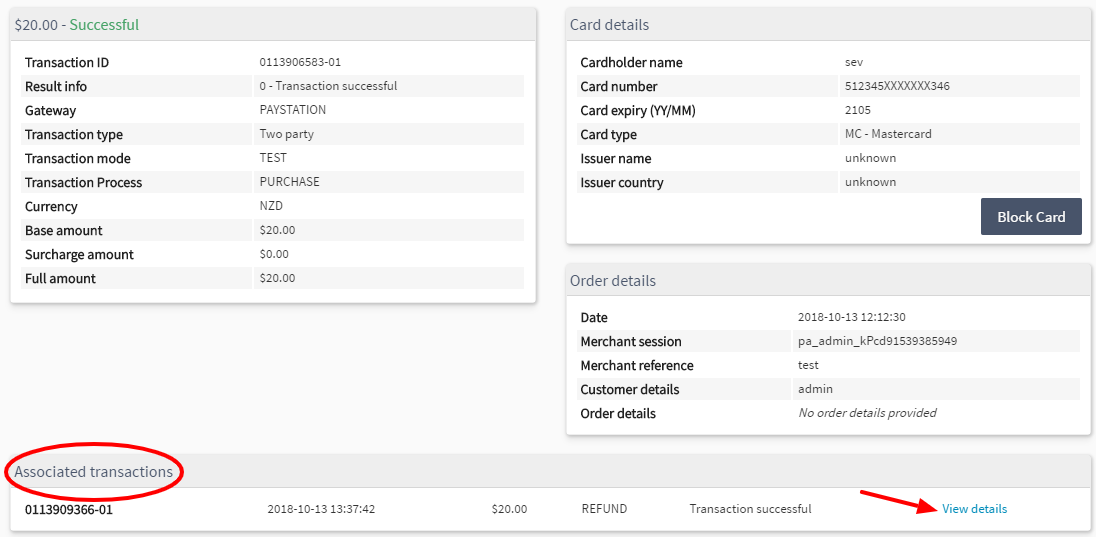Select associated transaction ID 0113909366-01

pyautogui.click(x=68, y=509)
